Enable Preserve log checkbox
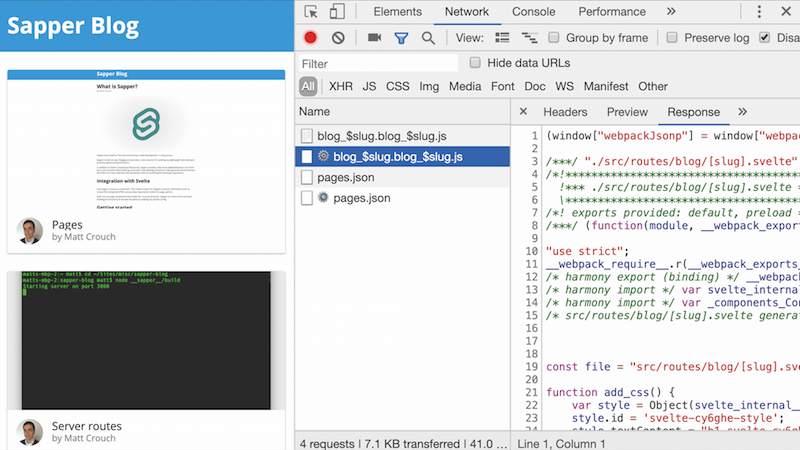Image resolution: width=800 pixels, height=450 pixels. click(672, 37)
